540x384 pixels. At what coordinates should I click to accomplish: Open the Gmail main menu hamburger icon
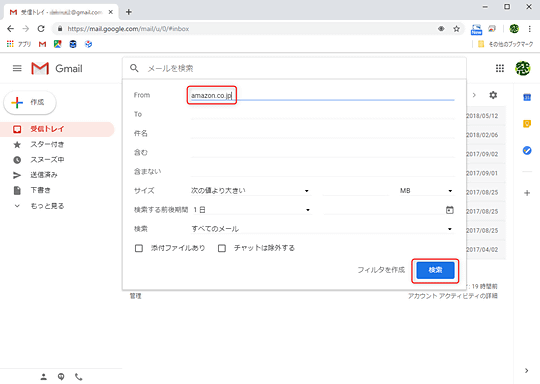pyautogui.click(x=17, y=68)
